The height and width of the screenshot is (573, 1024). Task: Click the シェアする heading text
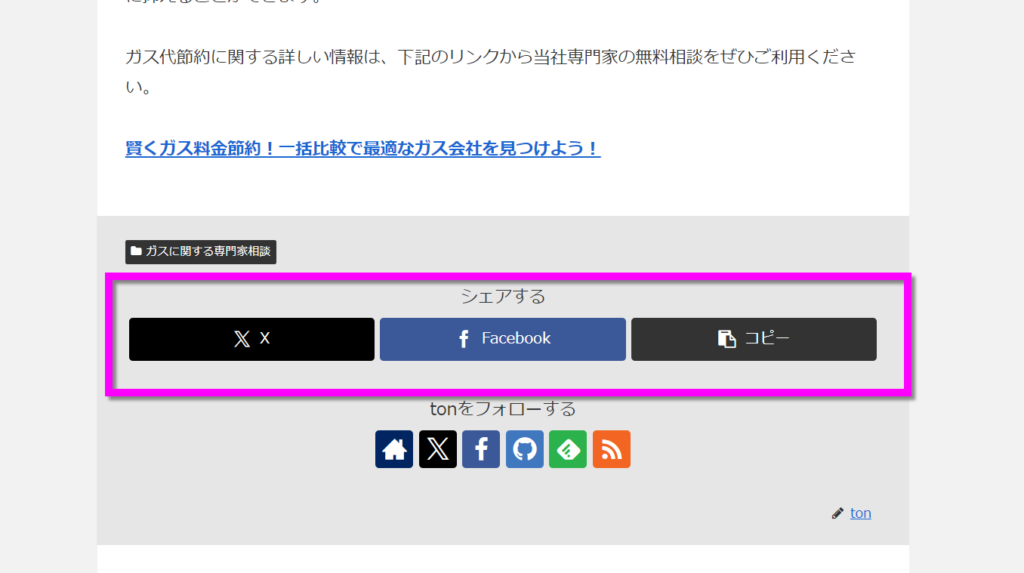[503, 297]
